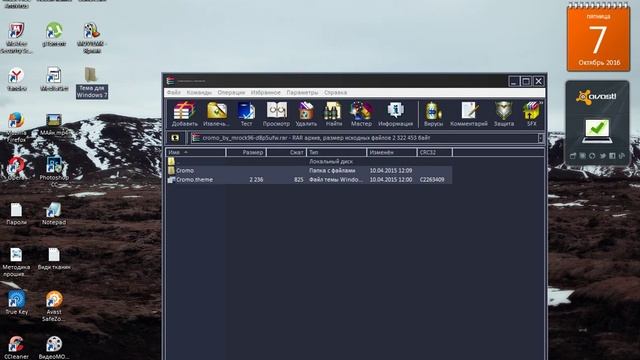Select the Mozilla Firefox desktop icon

click(16, 127)
